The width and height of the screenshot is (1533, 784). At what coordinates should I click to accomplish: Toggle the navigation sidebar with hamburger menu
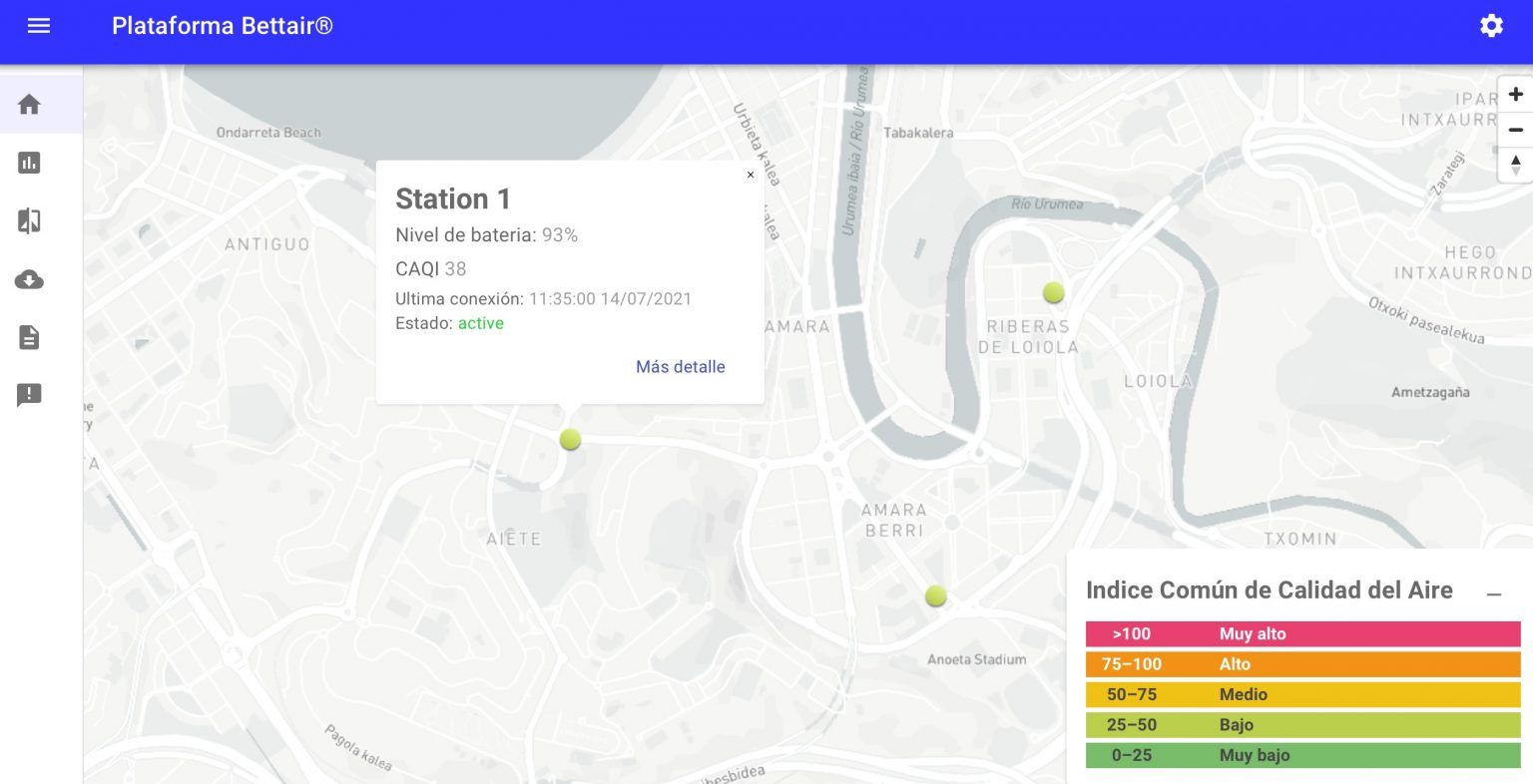pyautogui.click(x=39, y=26)
